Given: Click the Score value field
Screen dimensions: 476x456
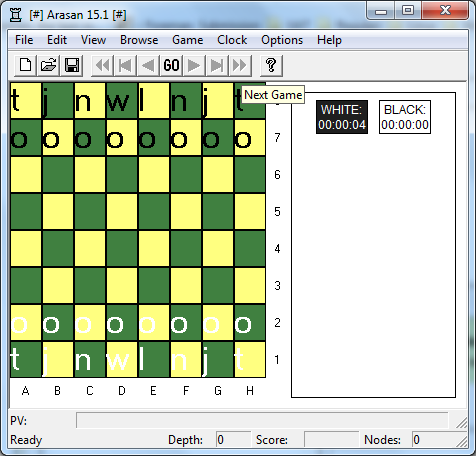Looking at the screenshot, I should tap(331, 440).
